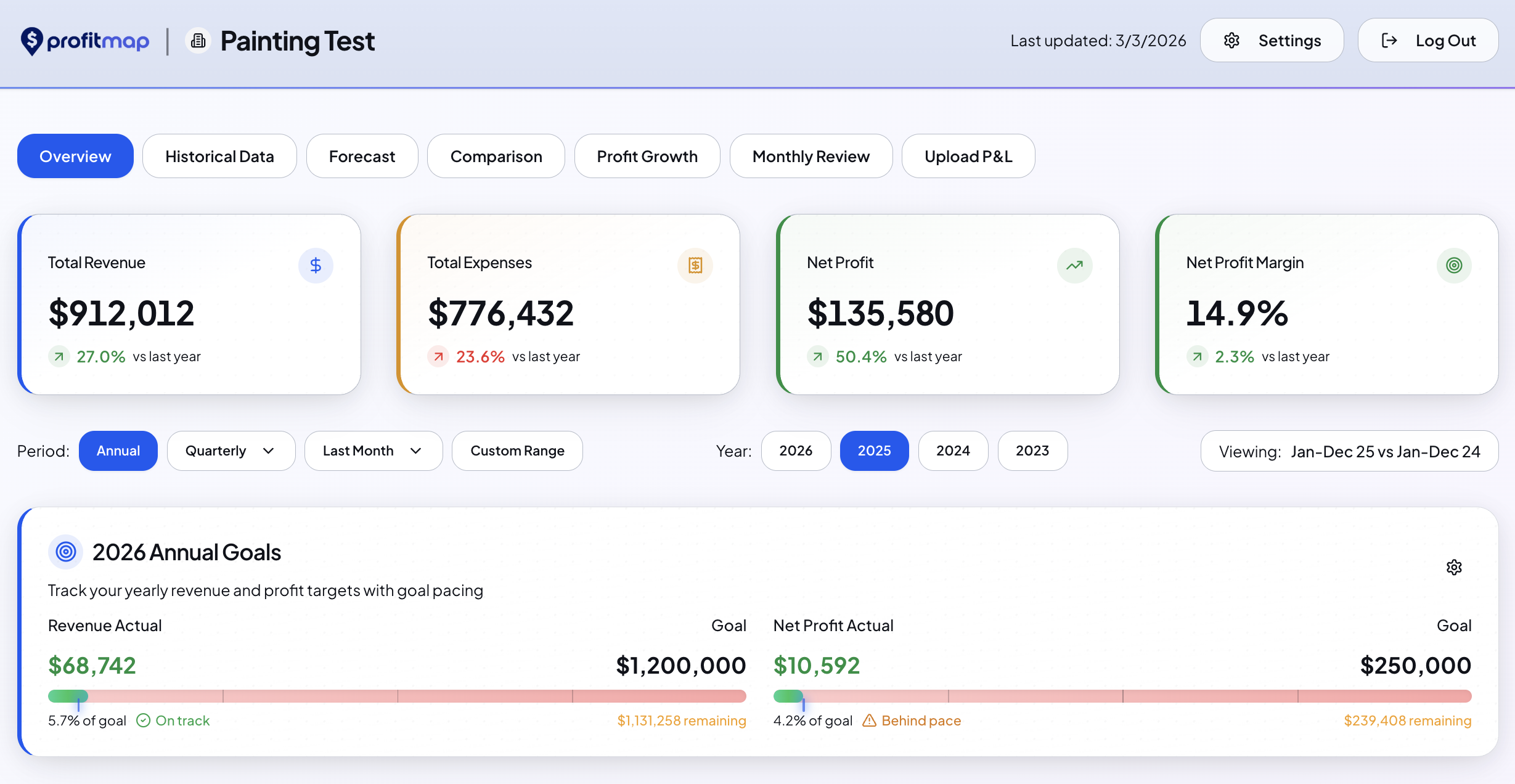Open goal settings gear on 2026 Annual Goals
This screenshot has width=1515, height=784.
pos(1454,566)
